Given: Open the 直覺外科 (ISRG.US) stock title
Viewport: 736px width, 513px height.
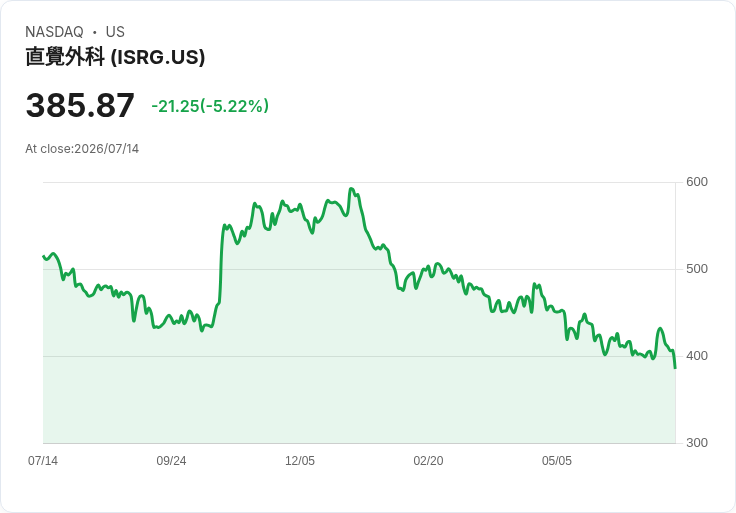Looking at the screenshot, I should coord(115,57).
